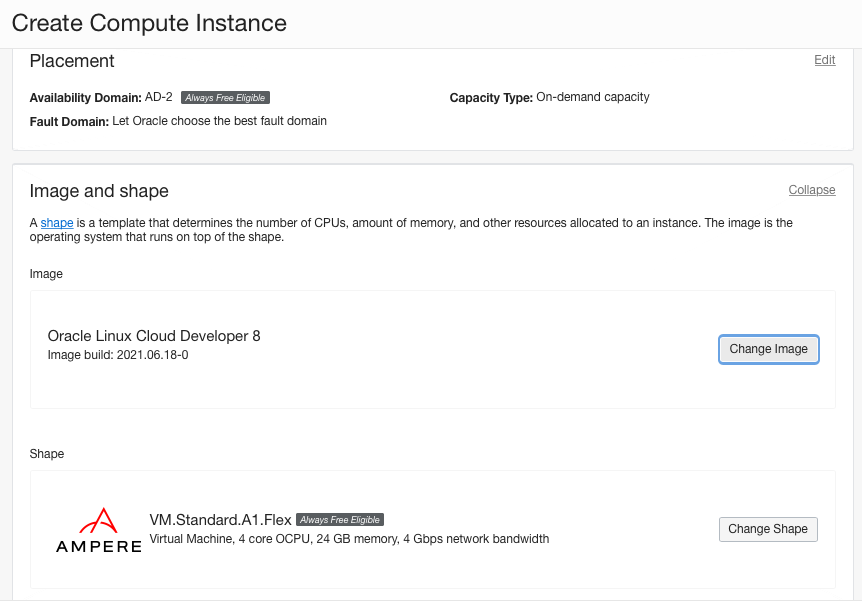Click the Change Image button
The image size is (862, 601).
point(769,349)
